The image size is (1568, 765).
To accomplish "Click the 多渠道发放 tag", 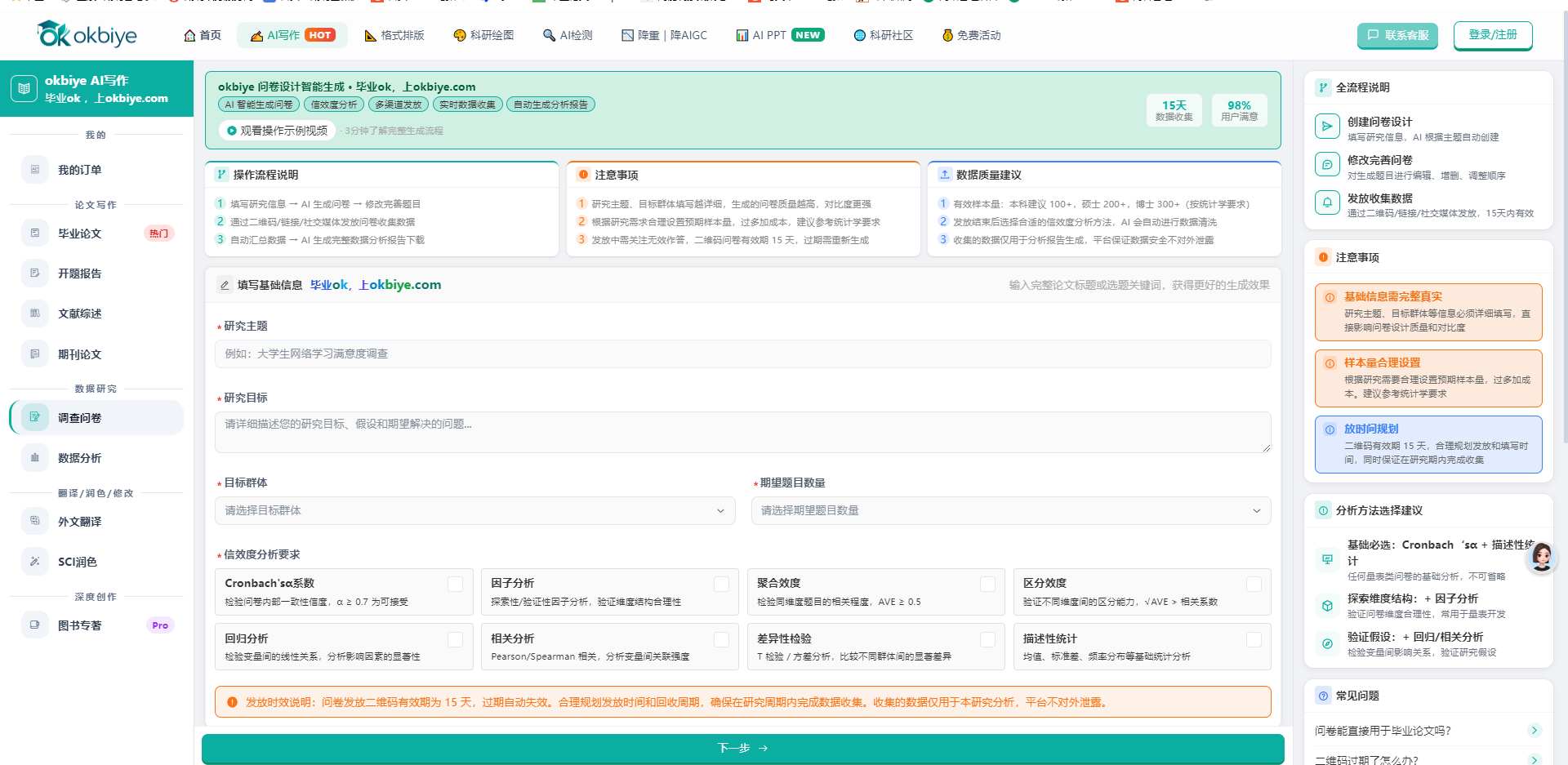I will pos(399,105).
